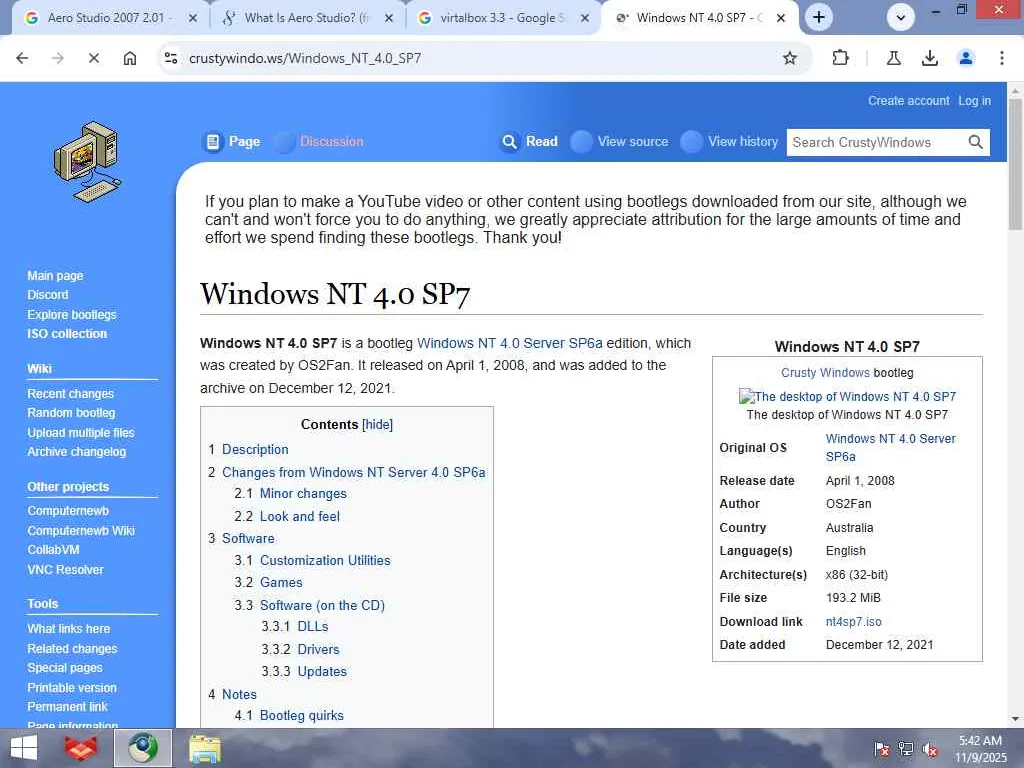Open What links here tool
The width and height of the screenshot is (1024, 768).
click(x=69, y=629)
